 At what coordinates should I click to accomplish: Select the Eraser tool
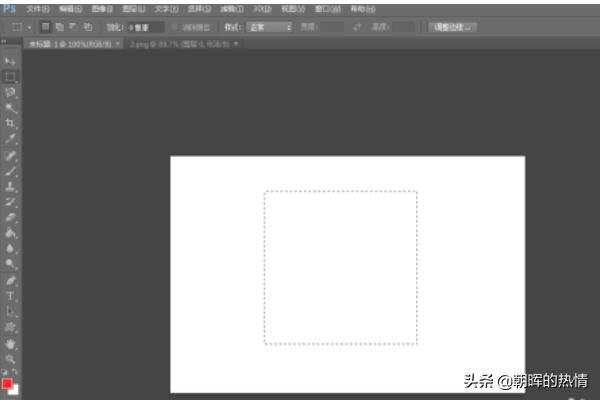[x=10, y=217]
